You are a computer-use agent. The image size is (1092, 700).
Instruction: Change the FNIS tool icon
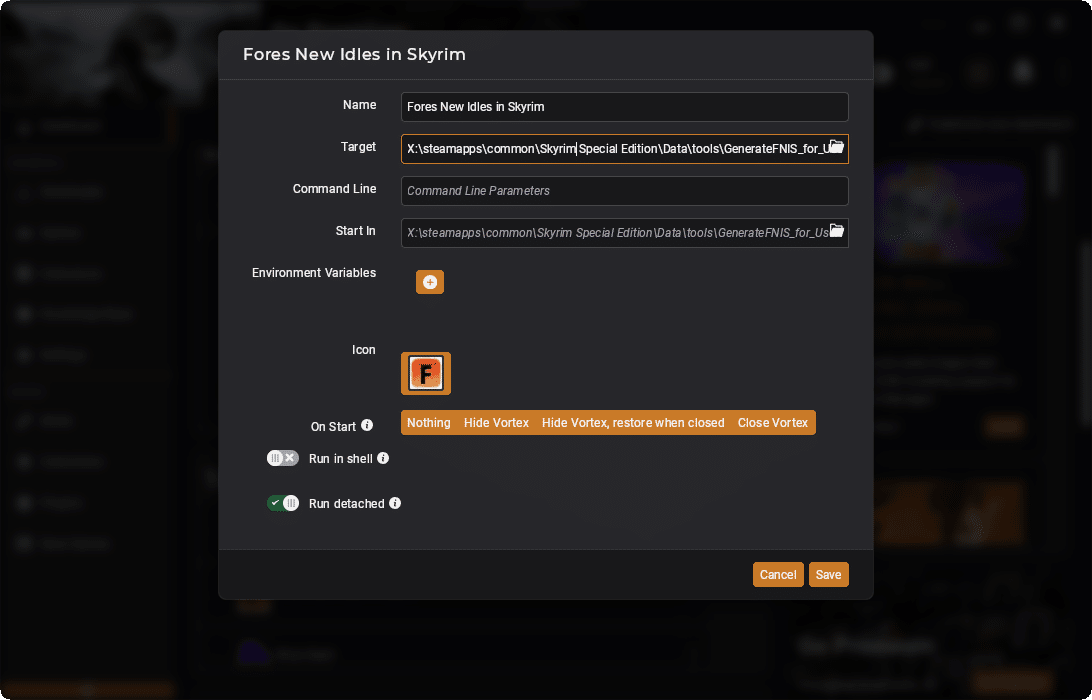(x=425, y=373)
